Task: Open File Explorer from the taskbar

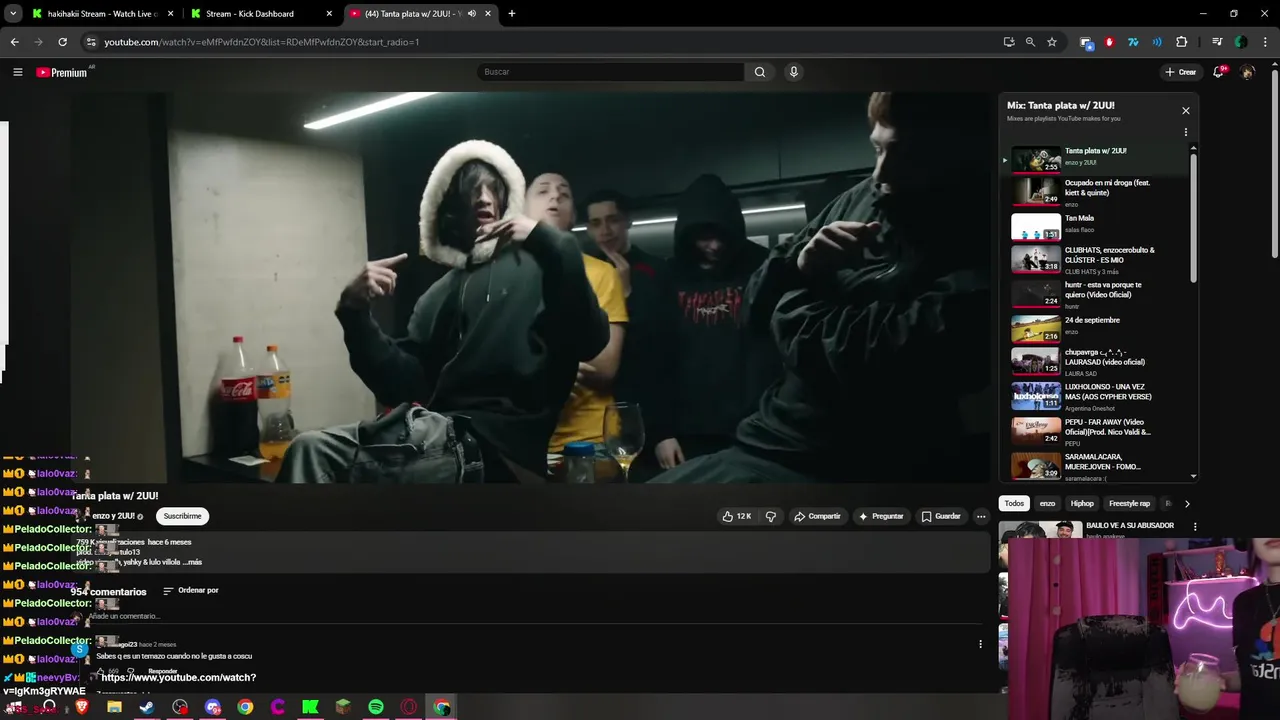Action: tap(114, 707)
